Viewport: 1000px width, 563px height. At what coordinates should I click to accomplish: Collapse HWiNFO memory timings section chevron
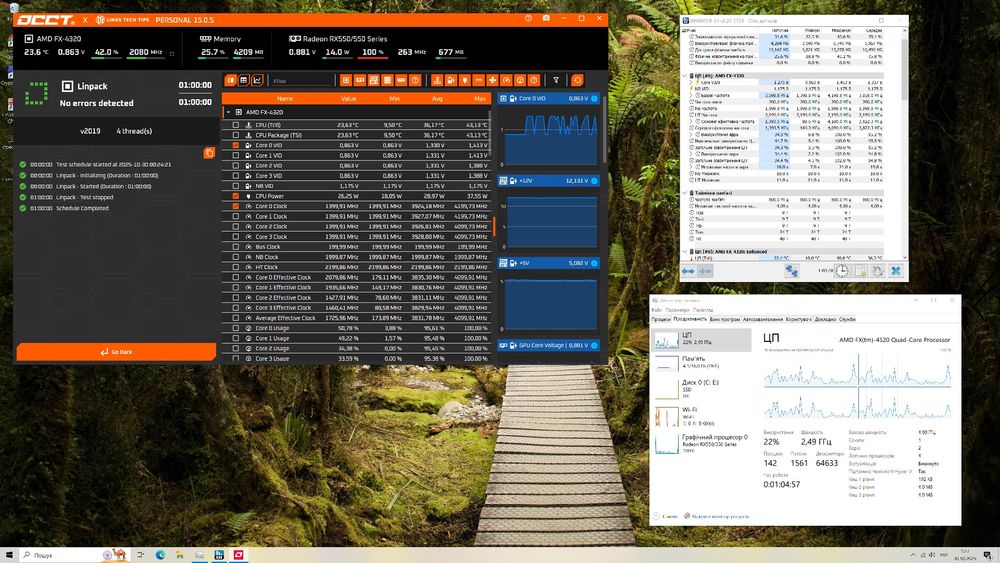[686, 193]
